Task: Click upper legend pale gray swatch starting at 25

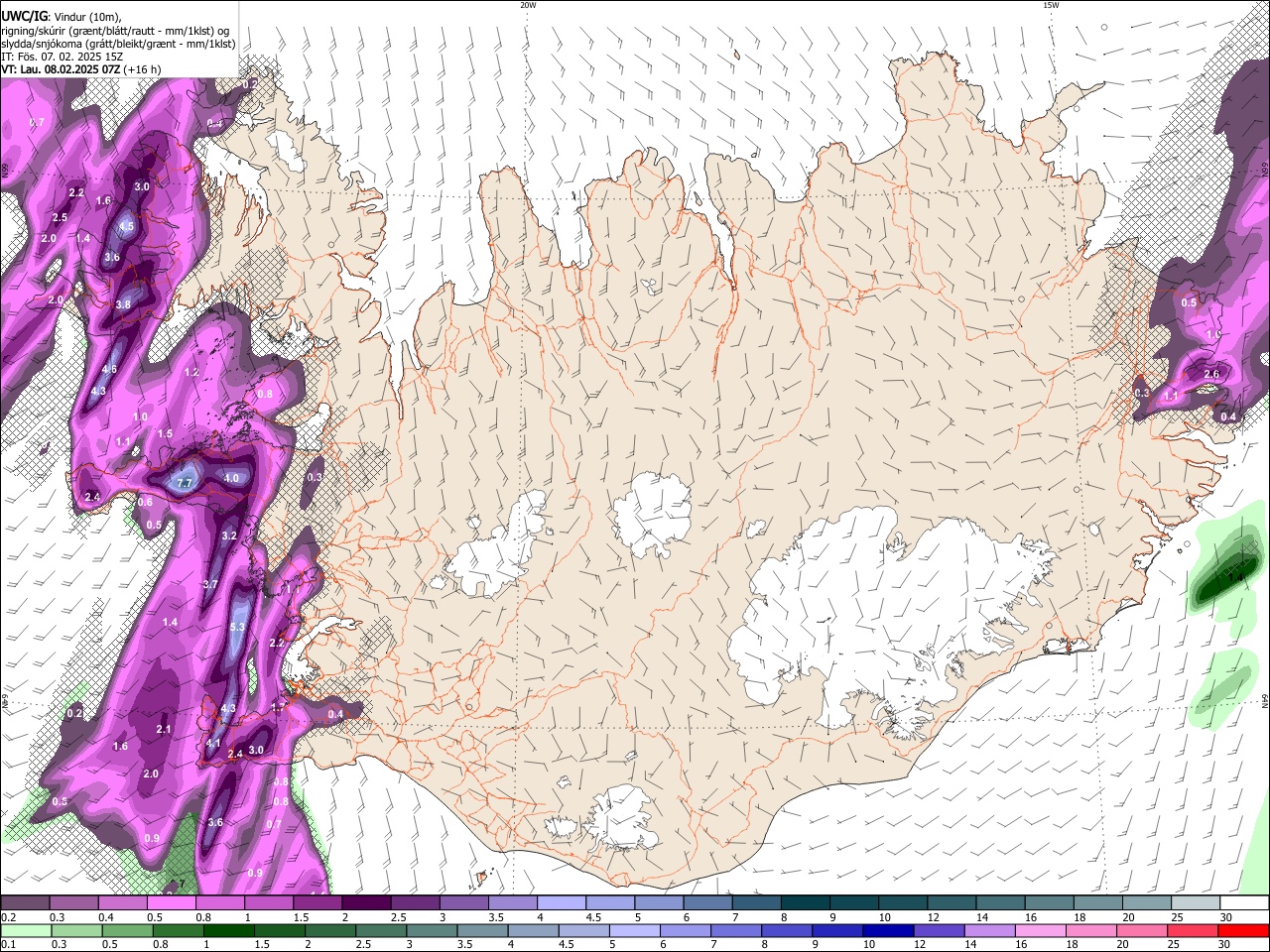Action: pyautogui.click(x=1197, y=903)
